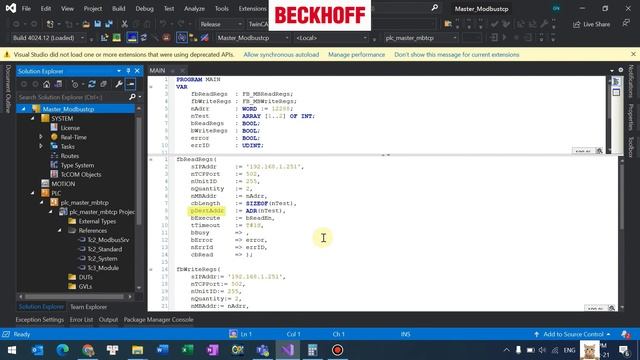
Task: Toggle the Solution Explorer auto-hide pin
Action: point(128,71)
